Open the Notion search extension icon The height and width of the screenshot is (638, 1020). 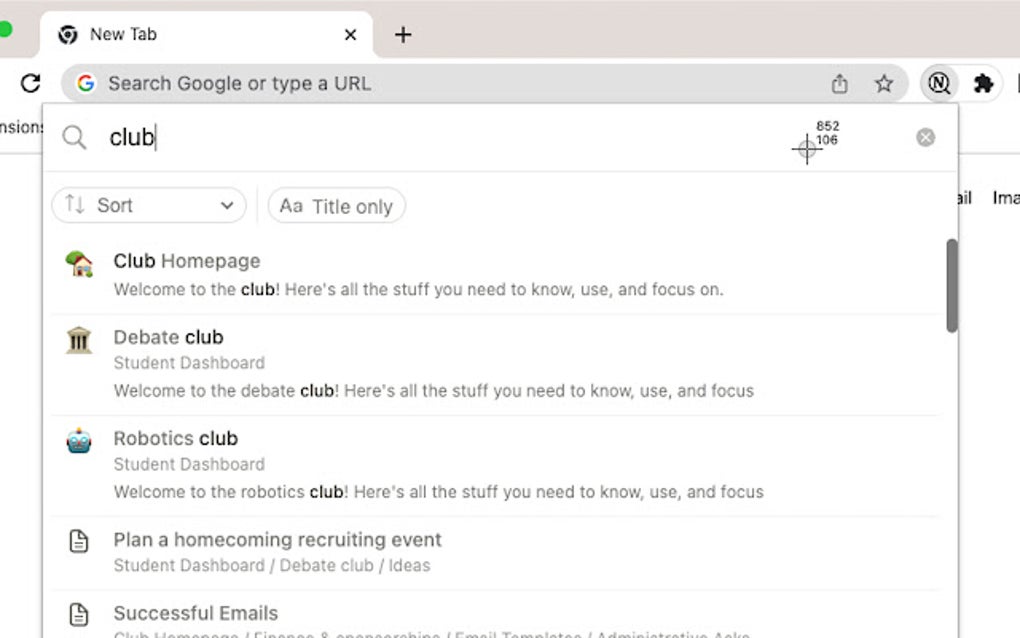(x=938, y=83)
